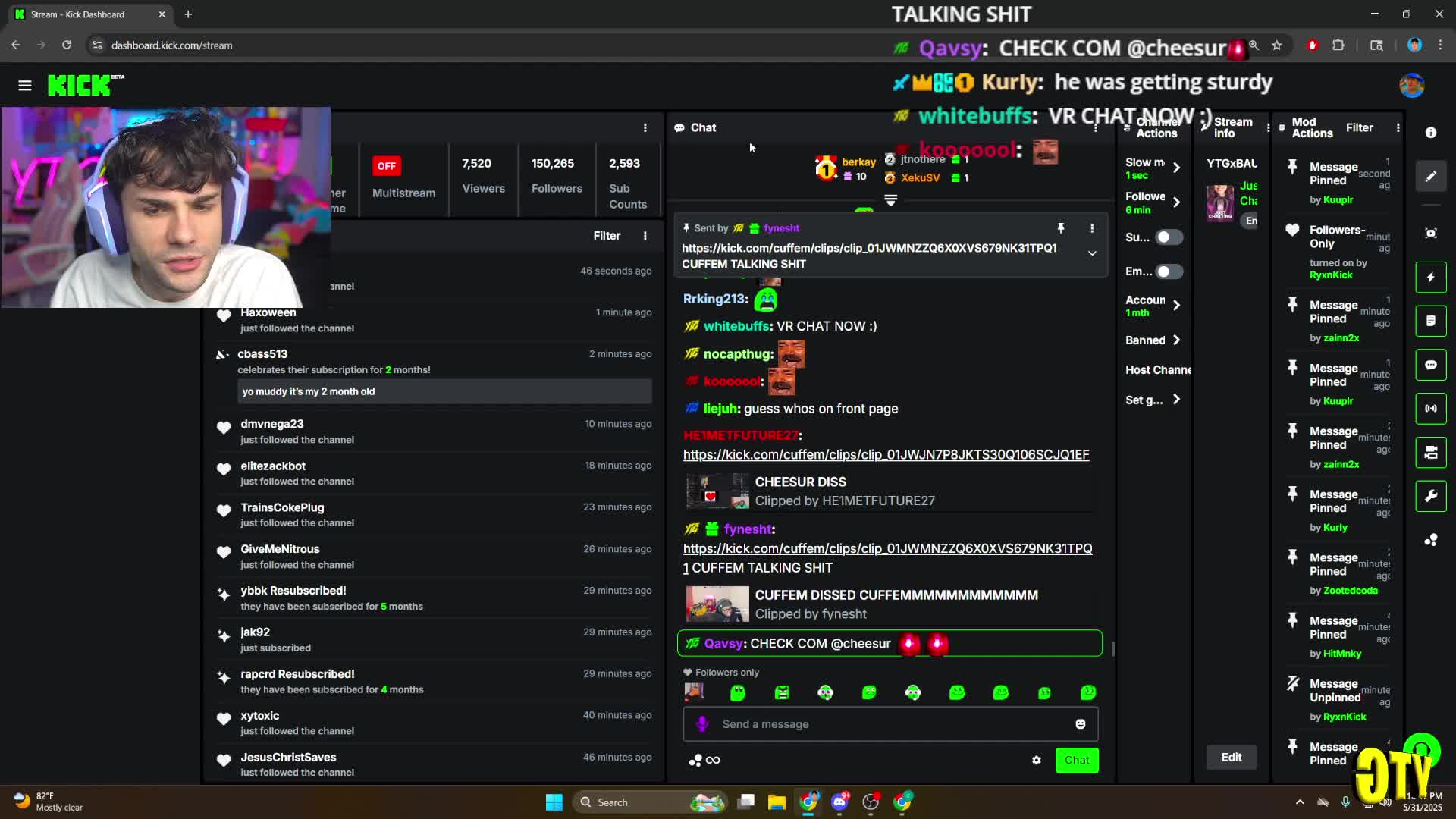1456x819 pixels.
Task: Open user fynesht in pinned header
Action: pos(781,228)
